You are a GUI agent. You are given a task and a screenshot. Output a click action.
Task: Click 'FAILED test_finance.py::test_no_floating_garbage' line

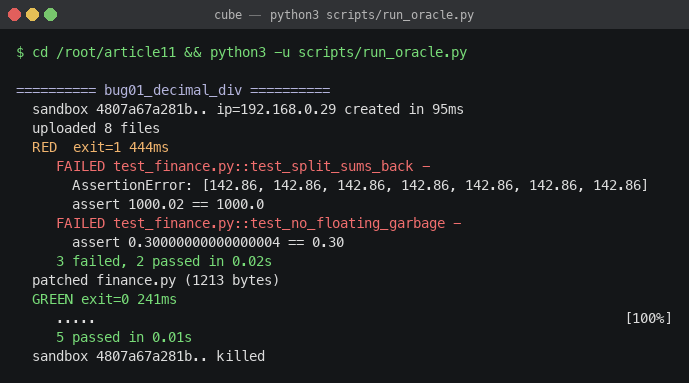point(259,223)
